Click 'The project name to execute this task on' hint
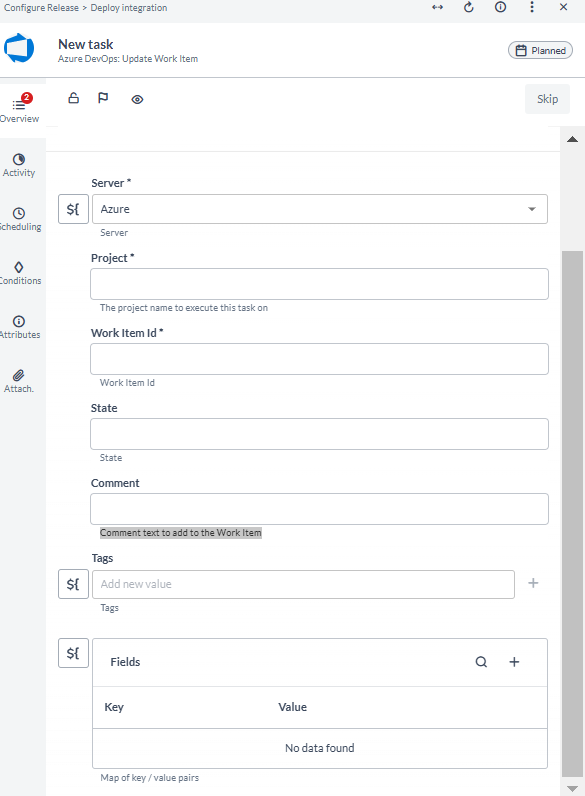The width and height of the screenshot is (585, 796). pyautogui.click(x=184, y=308)
